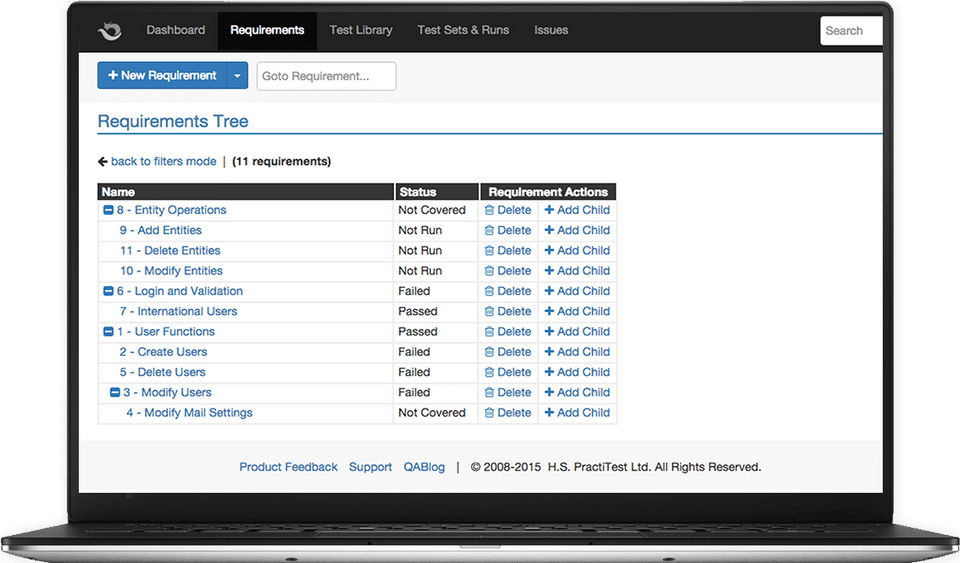Add Child to Modify Entities
This screenshot has width=960, height=563.
coord(577,270)
